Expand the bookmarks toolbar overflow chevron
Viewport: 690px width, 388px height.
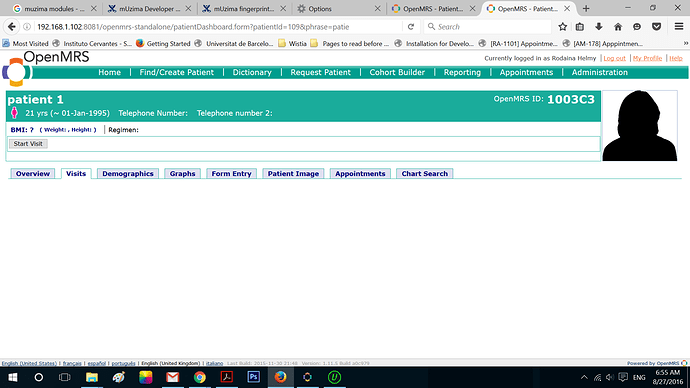[x=685, y=44]
